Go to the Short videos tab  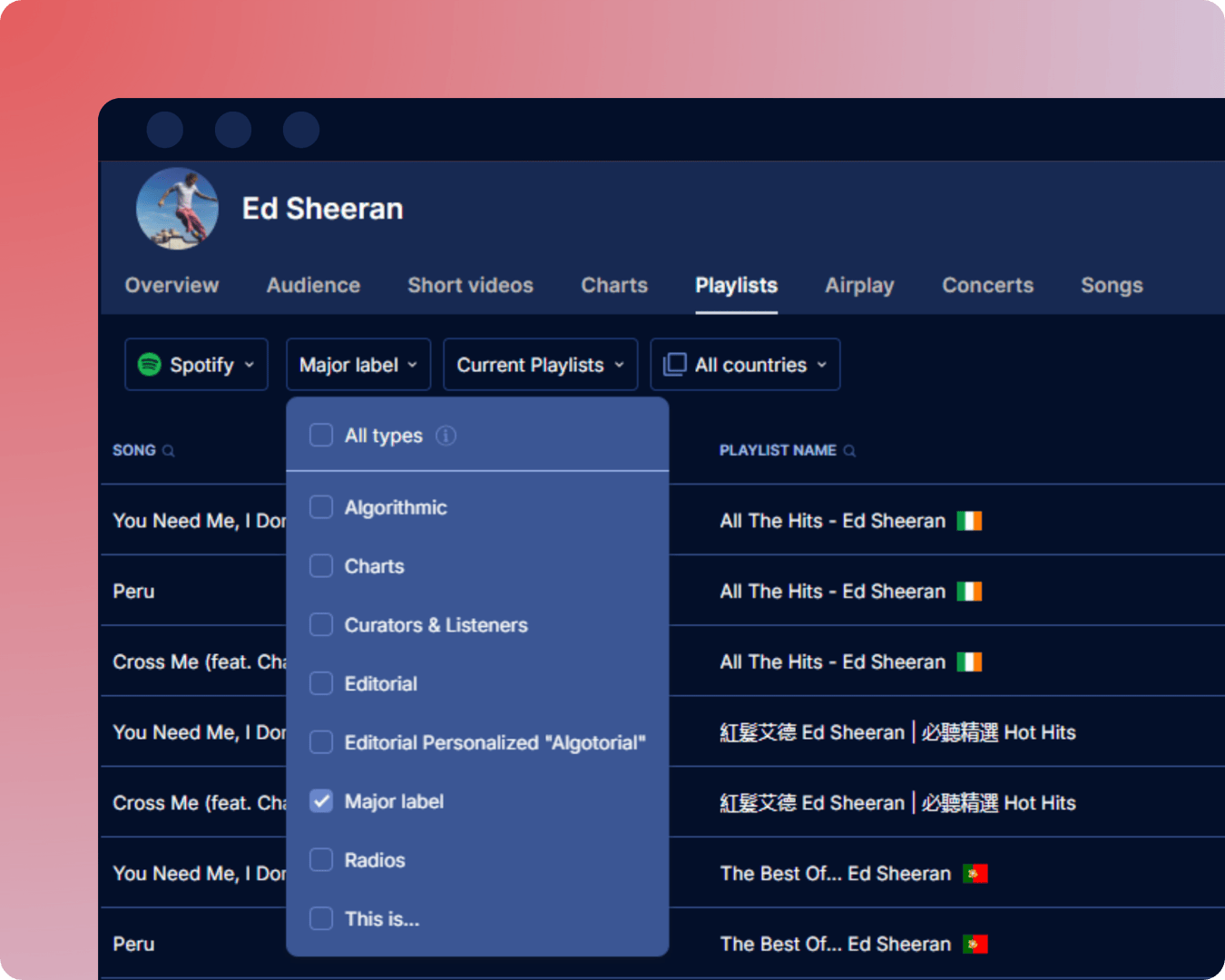470,285
